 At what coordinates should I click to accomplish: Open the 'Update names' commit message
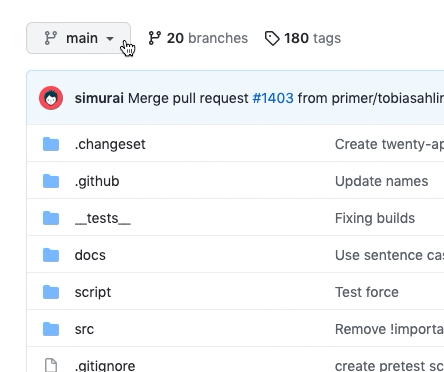(381, 181)
